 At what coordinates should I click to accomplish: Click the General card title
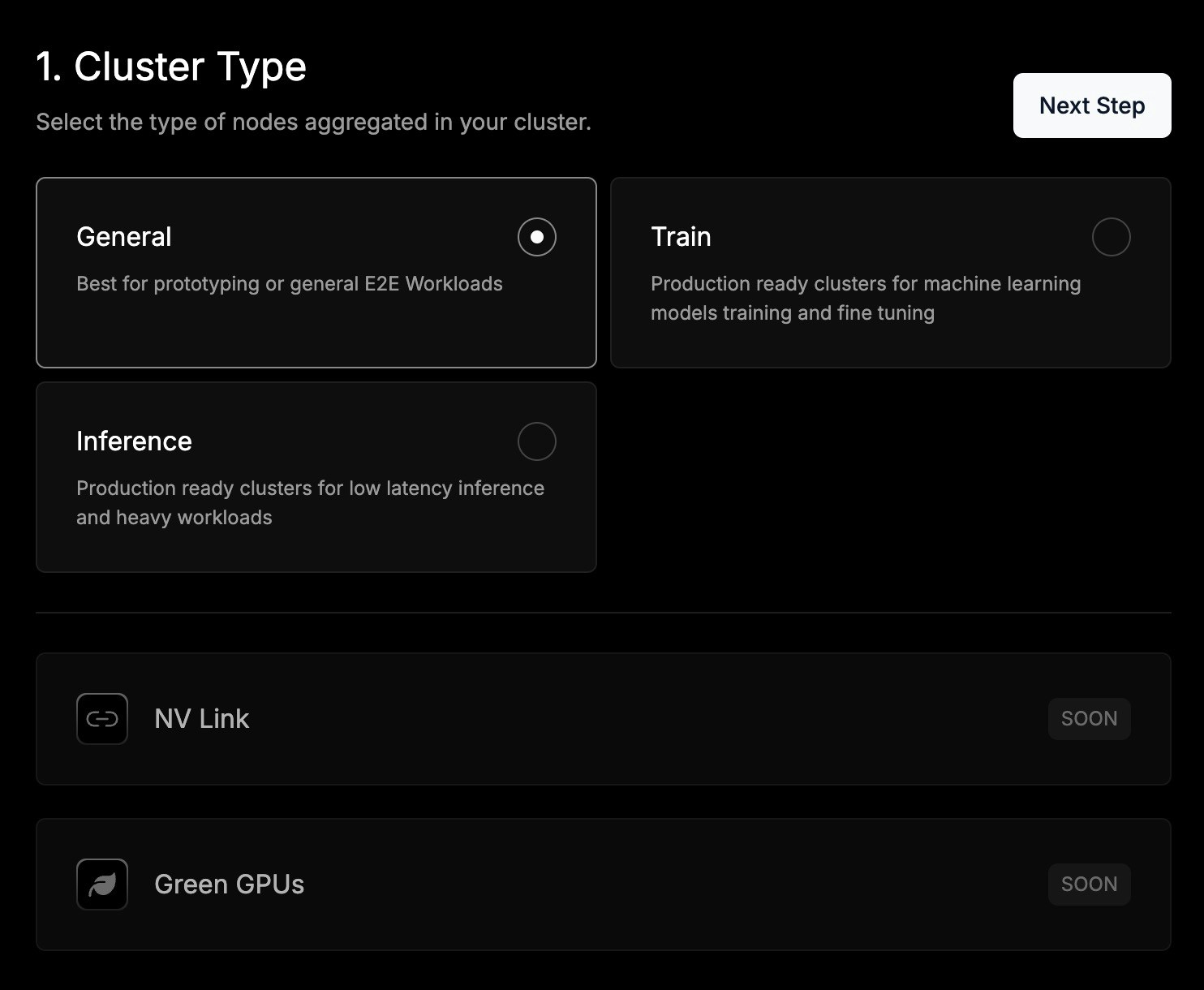[124, 237]
